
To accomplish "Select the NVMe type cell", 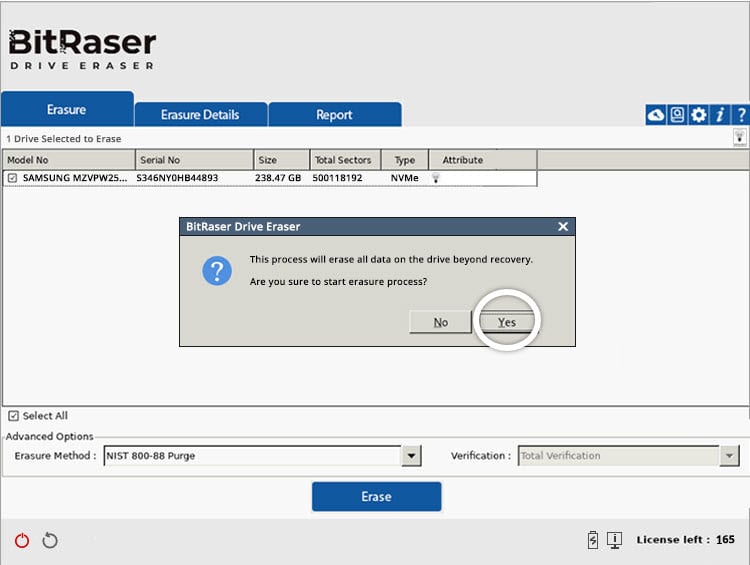I will click(405, 178).
